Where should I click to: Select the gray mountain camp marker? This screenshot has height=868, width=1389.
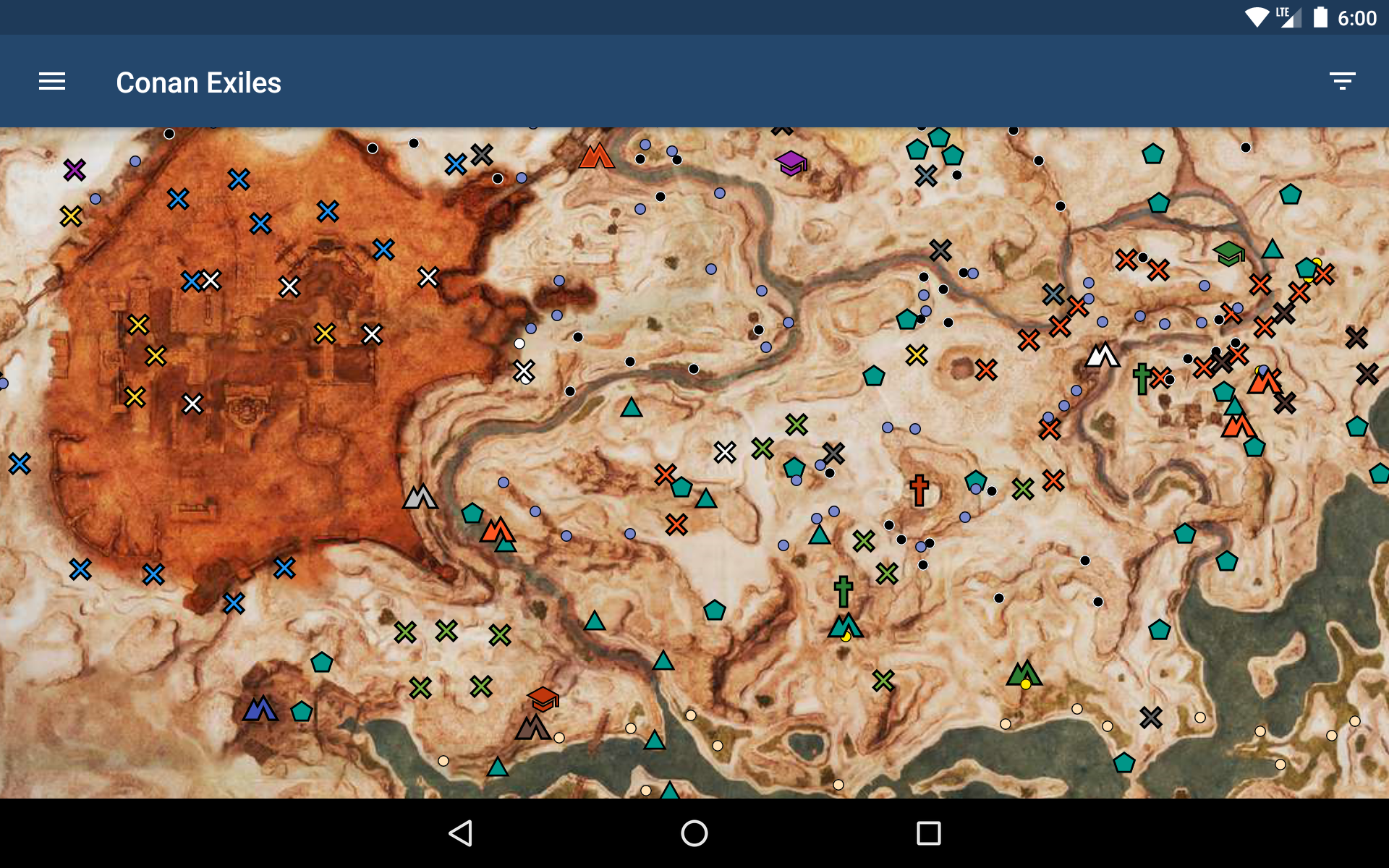pos(420,496)
